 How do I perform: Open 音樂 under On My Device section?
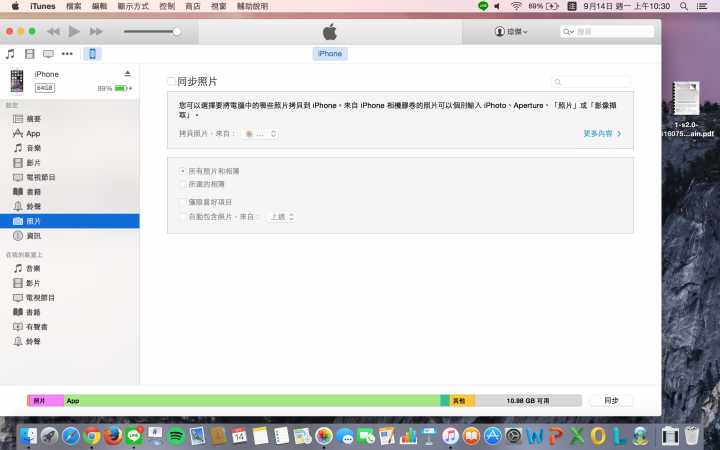70,268
